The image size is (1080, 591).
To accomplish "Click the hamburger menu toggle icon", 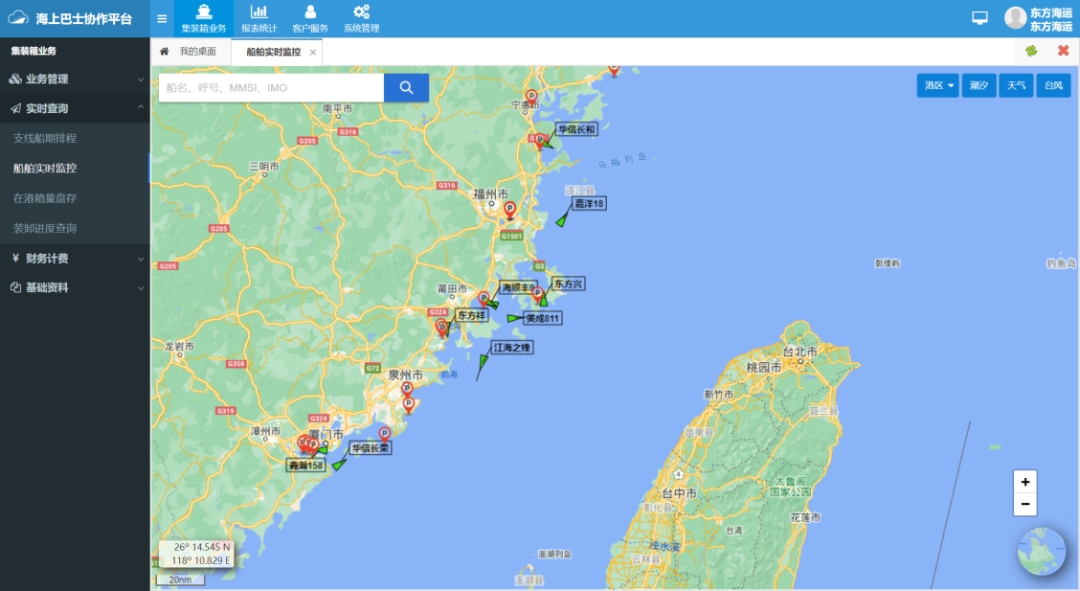I will tap(162, 18).
